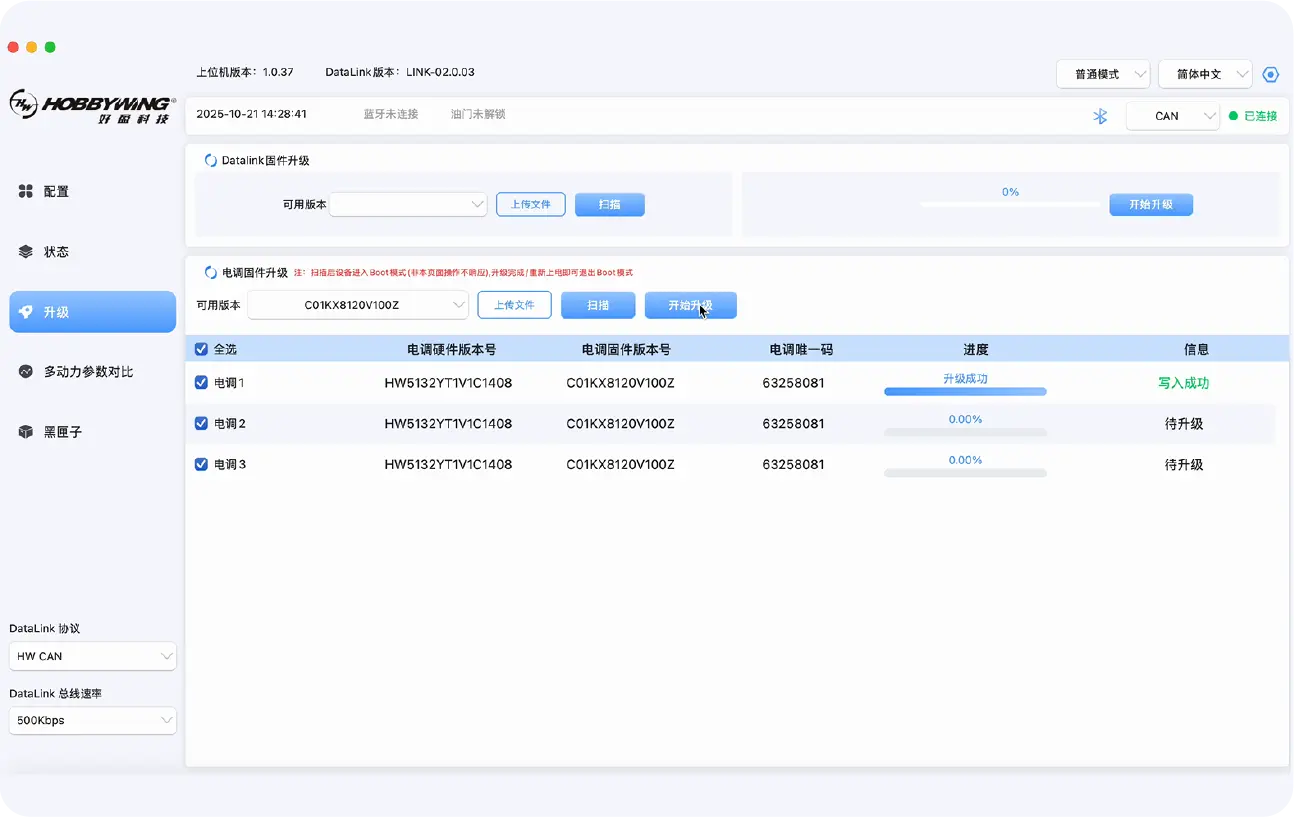Open the CAN connection type dropdown
1294x817 pixels.
coord(1172,116)
